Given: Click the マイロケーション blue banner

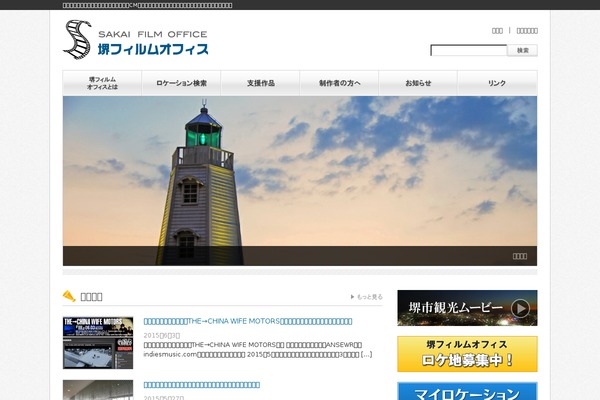Looking at the screenshot, I should point(467,391).
